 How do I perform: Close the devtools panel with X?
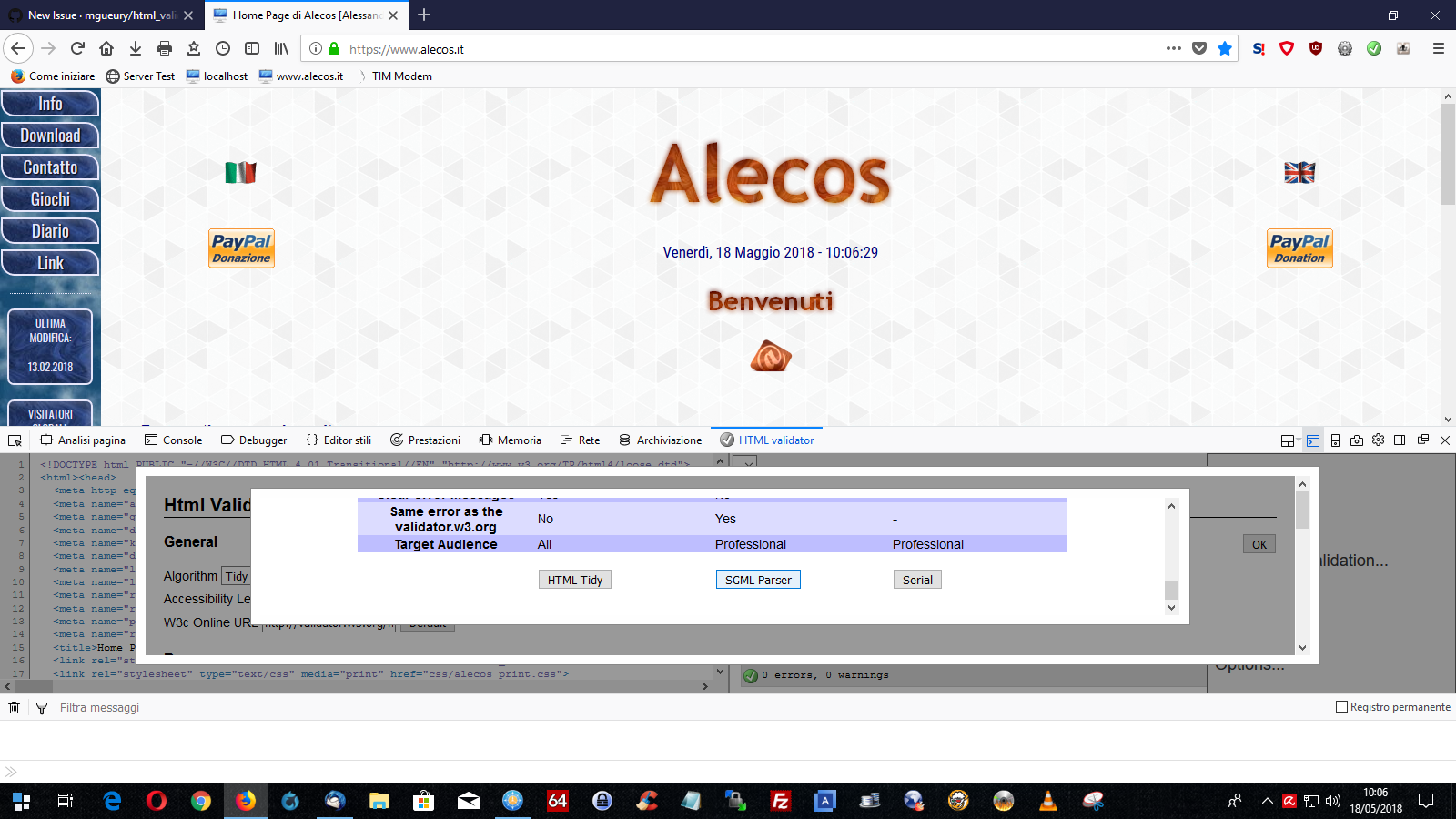tap(1444, 440)
